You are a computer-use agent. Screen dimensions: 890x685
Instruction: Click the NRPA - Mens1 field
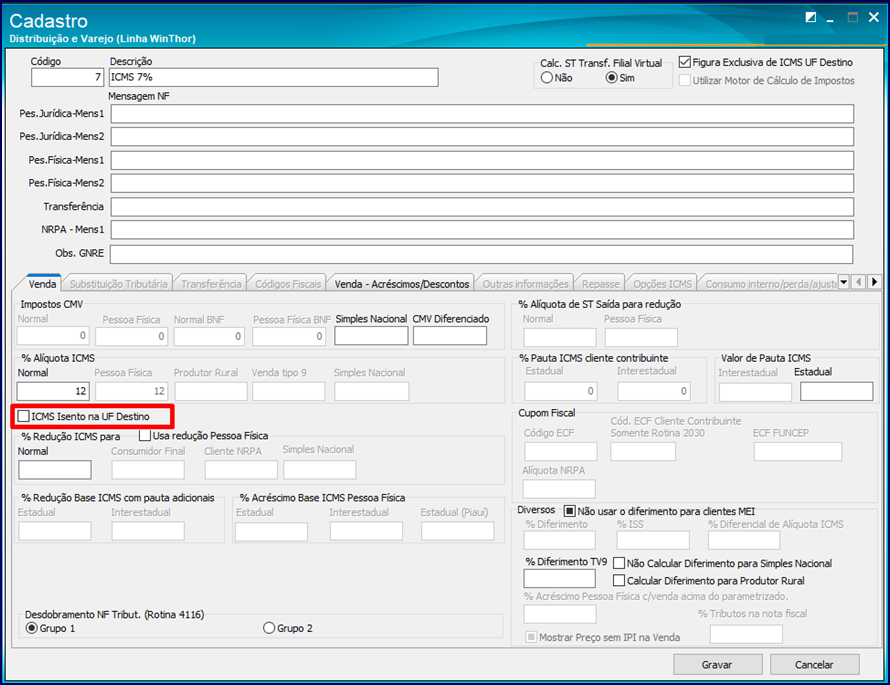482,230
